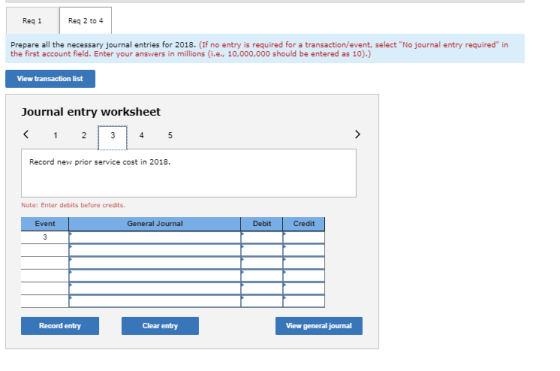Select journal entry 5
Screen dimensions: 560x371
tap(170, 135)
